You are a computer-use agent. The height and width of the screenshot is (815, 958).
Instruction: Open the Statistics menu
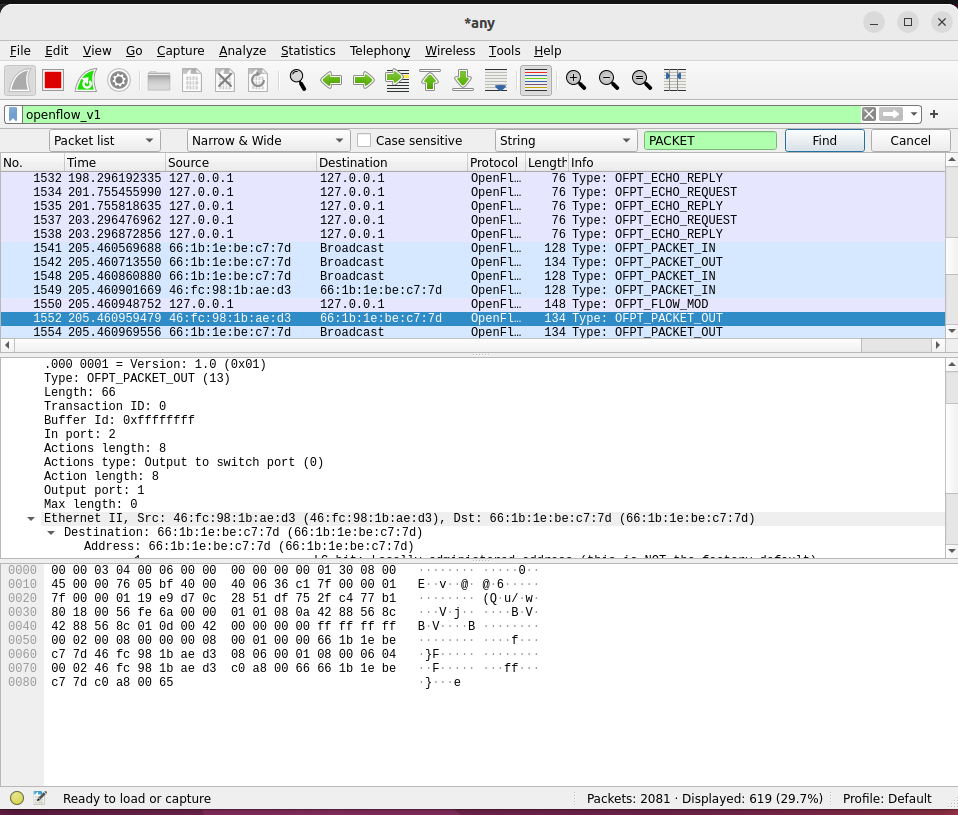[308, 51]
